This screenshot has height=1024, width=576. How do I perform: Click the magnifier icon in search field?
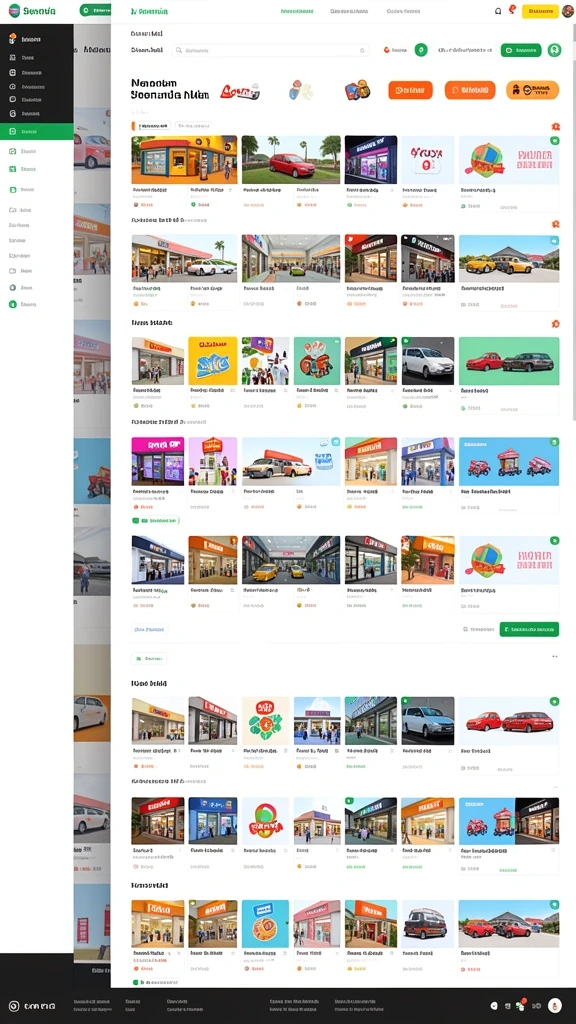click(179, 50)
